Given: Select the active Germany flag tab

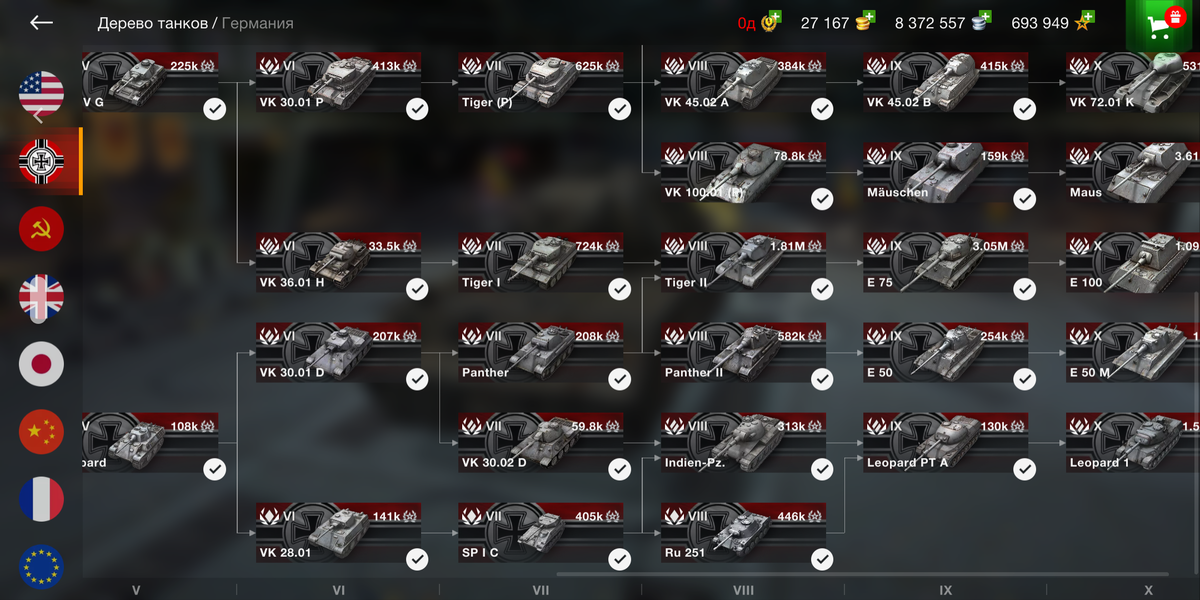Looking at the screenshot, I should coord(41,161).
